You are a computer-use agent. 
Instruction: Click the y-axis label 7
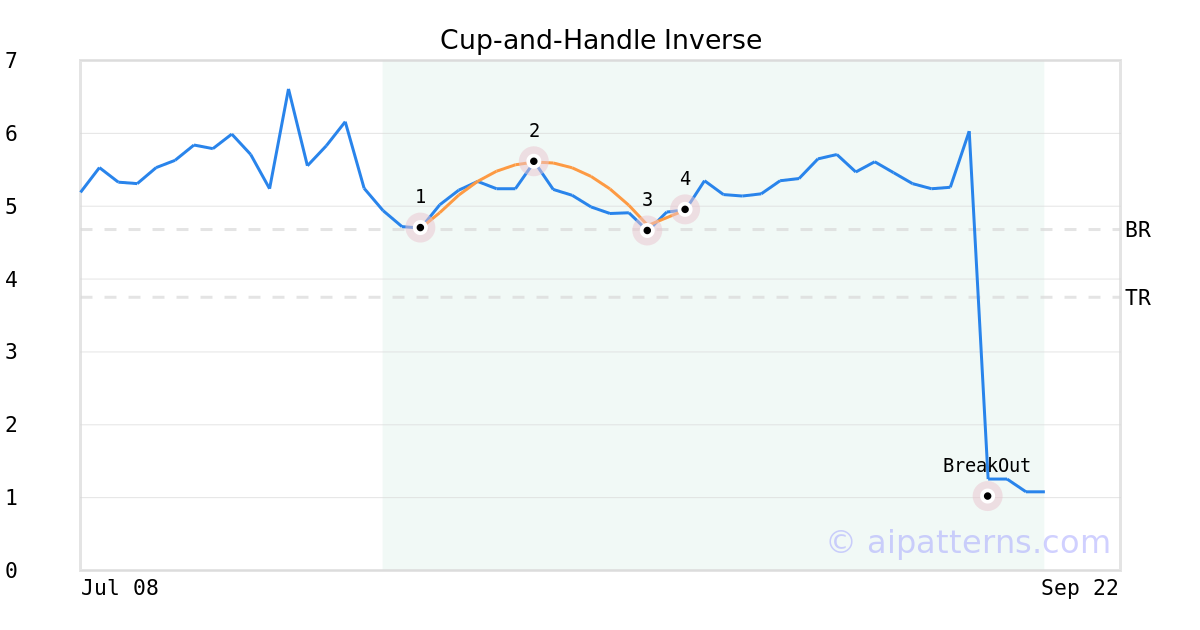[x=11, y=61]
